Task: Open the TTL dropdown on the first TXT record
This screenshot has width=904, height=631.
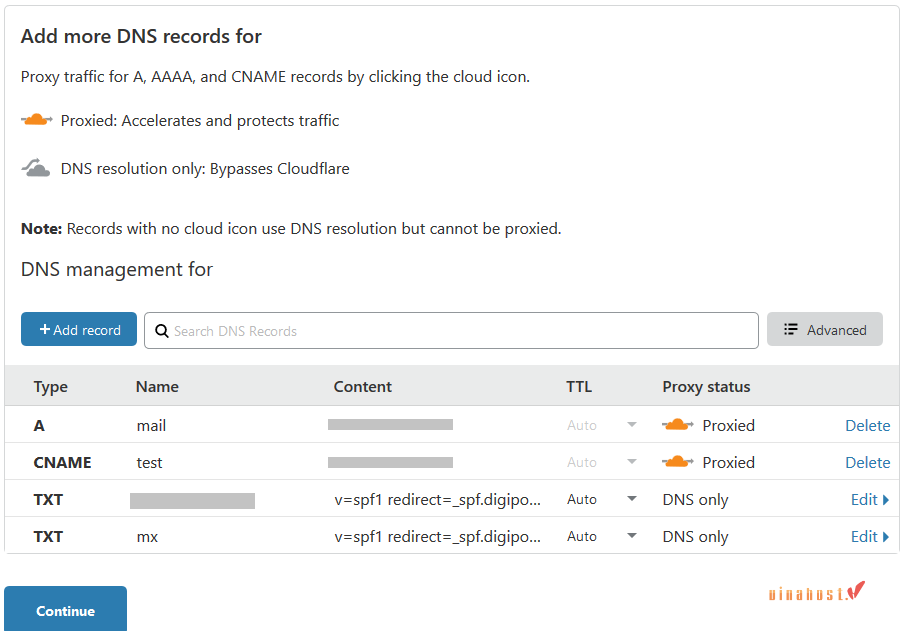Action: point(631,499)
